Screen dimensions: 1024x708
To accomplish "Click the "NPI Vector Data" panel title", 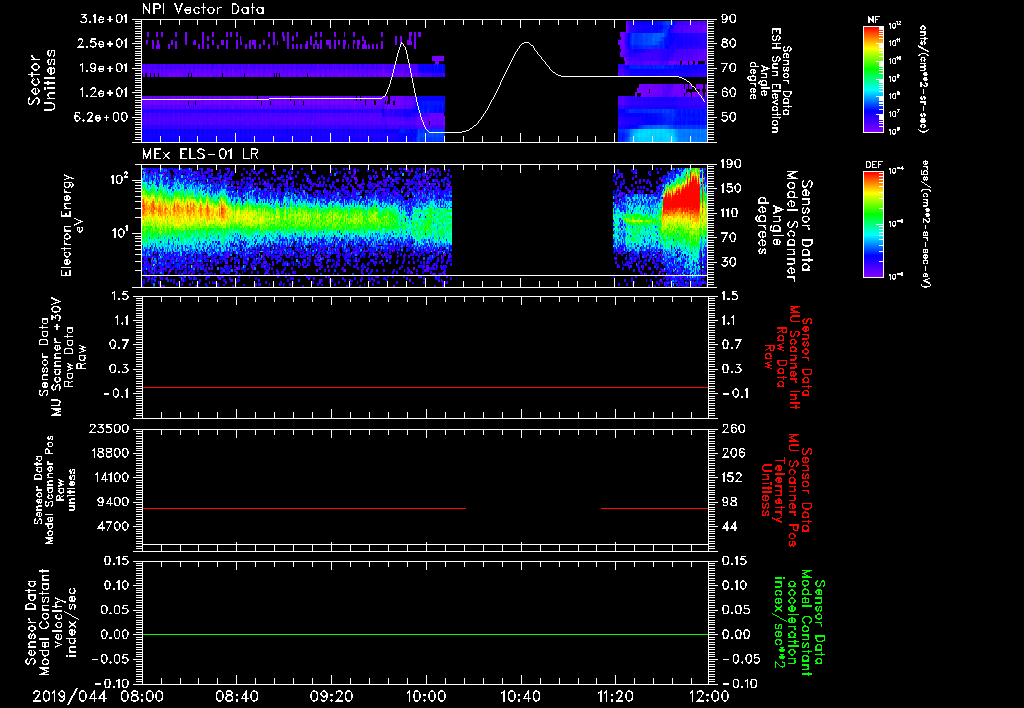I will (x=203, y=9).
